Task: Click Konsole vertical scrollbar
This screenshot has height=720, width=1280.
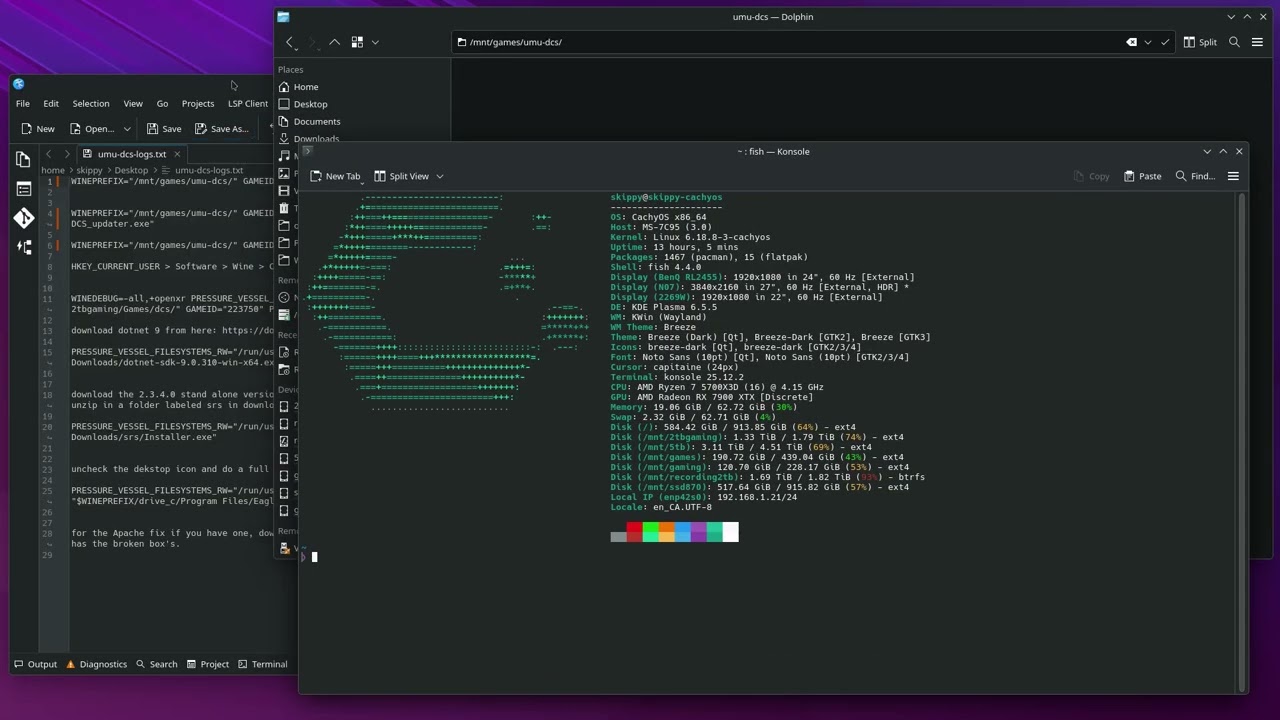Action: [1243, 440]
